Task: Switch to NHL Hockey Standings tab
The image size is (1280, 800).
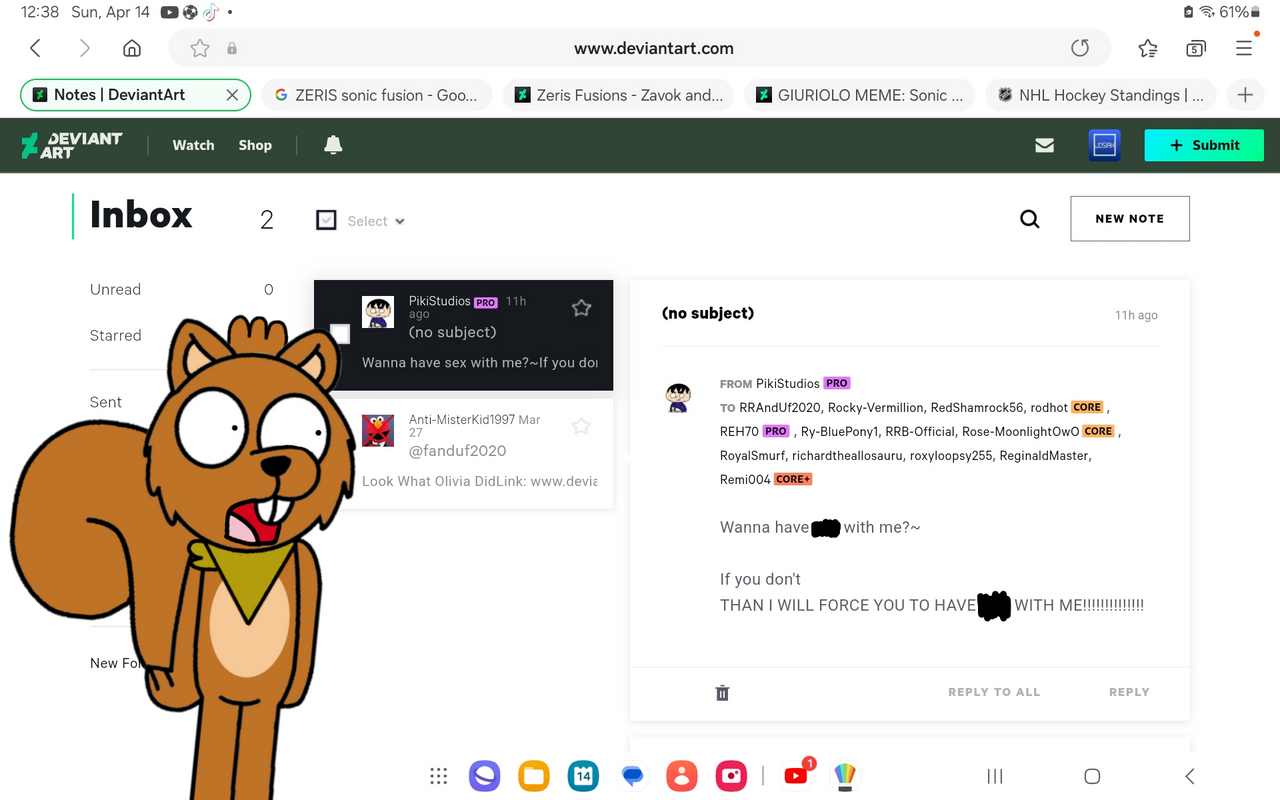Action: coord(1101,95)
